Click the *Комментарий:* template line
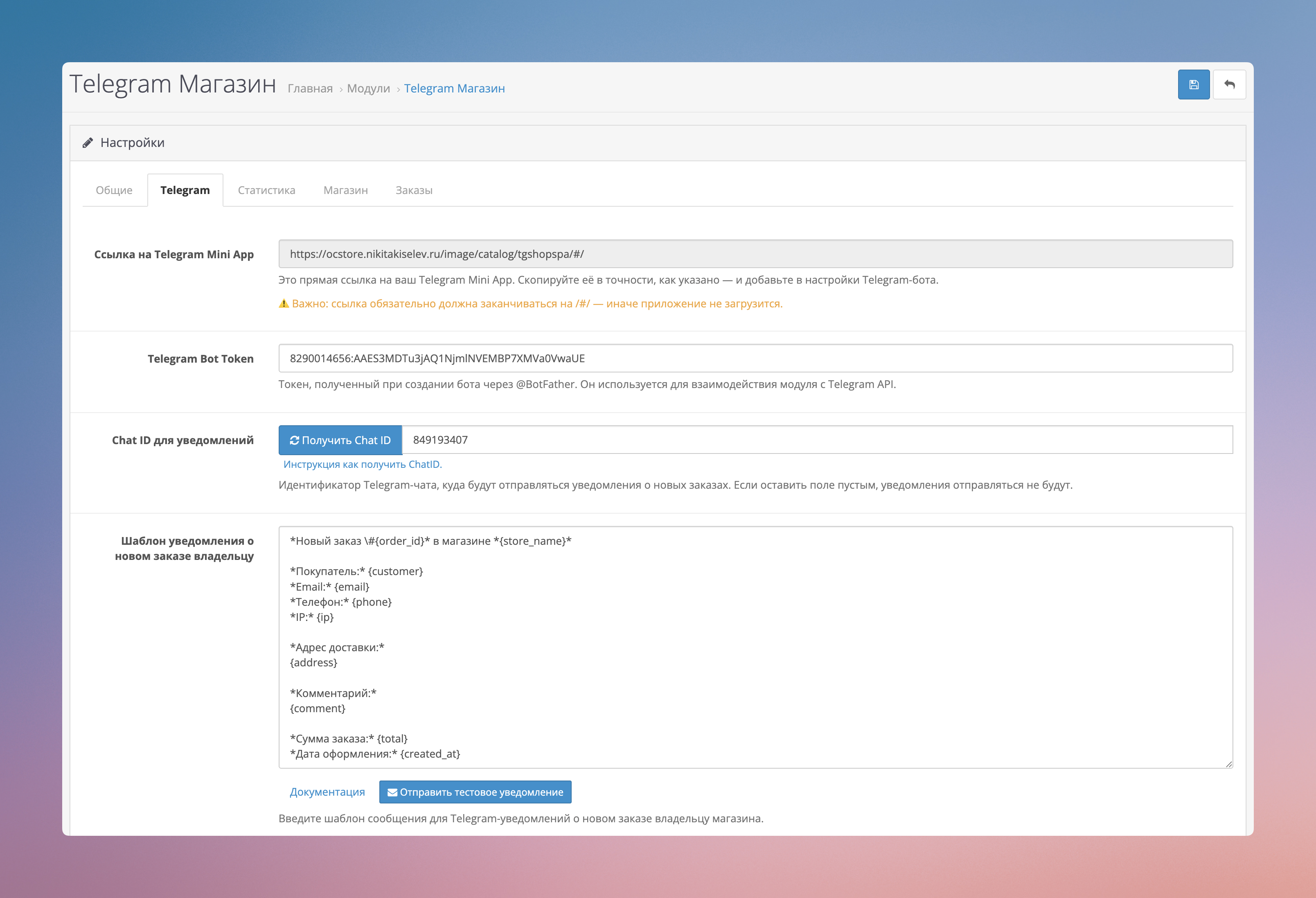1316x898 pixels. click(x=333, y=693)
